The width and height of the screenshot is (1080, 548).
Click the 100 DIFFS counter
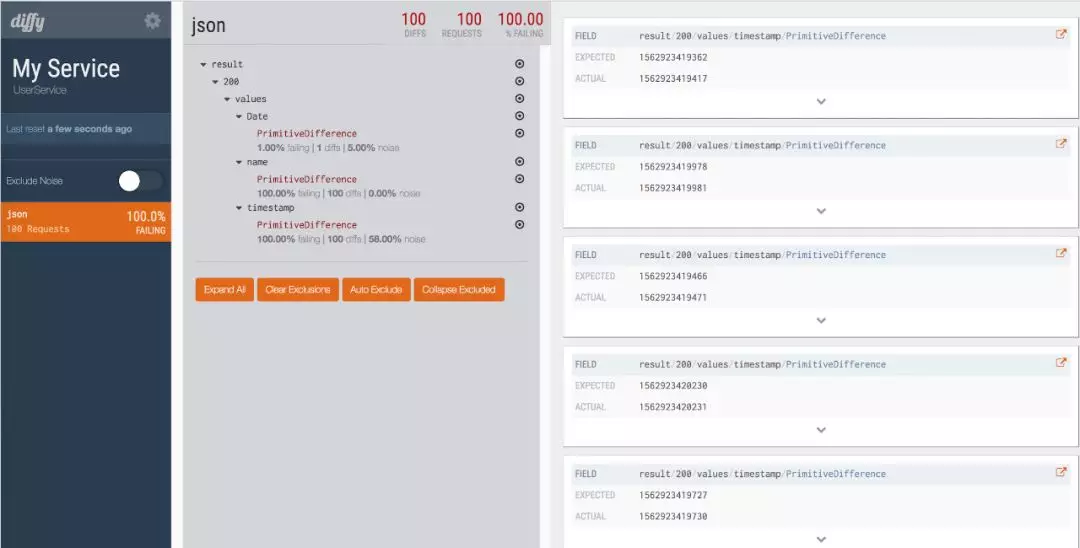coord(413,24)
